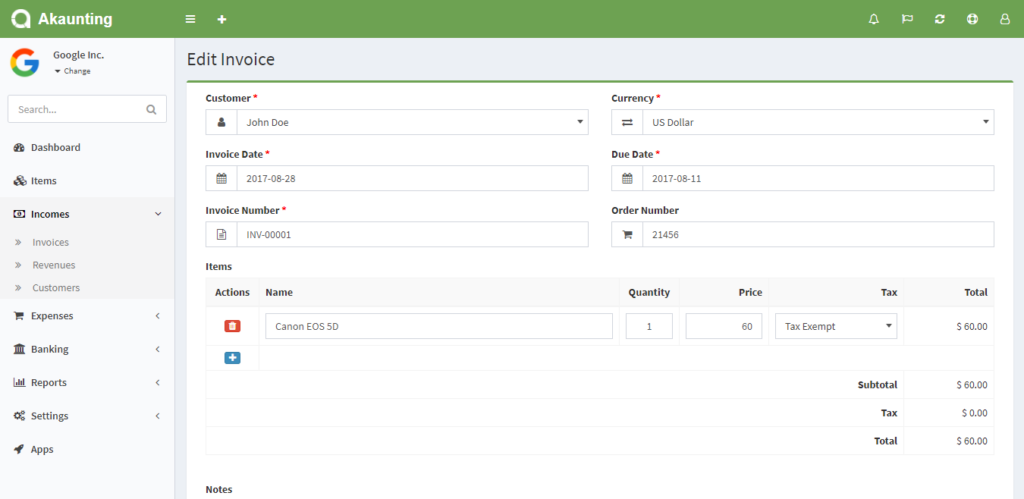Click the refresh updates icon

pyautogui.click(x=939, y=19)
